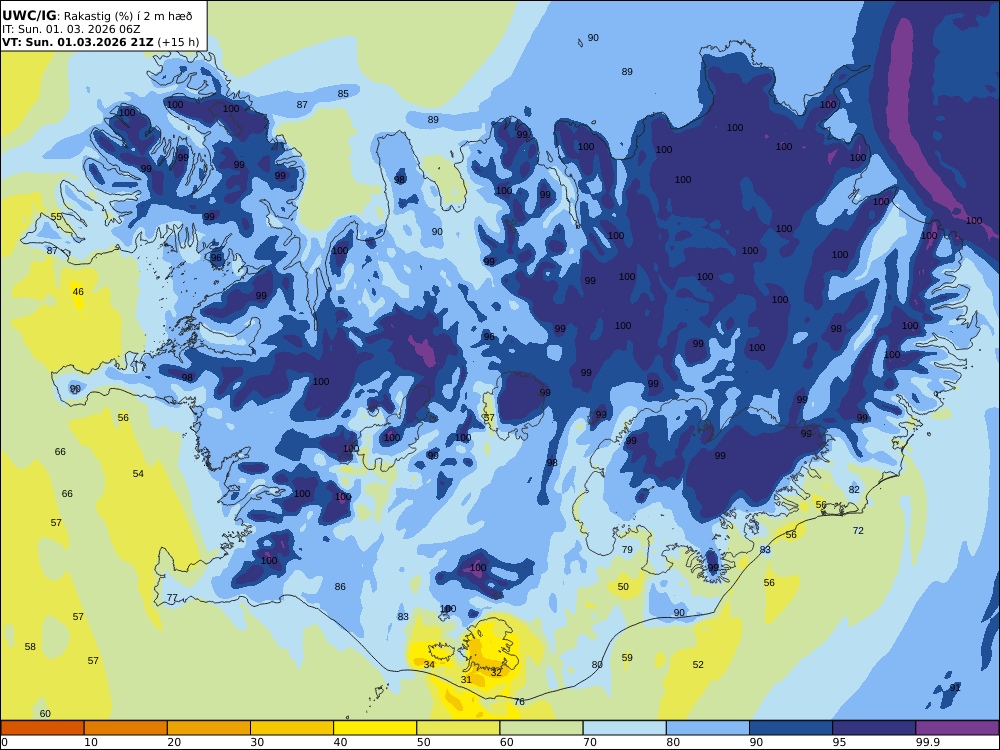Screen dimensions: 1000x750
Task: Click the humidity value '77' on the map
Action: point(172,598)
